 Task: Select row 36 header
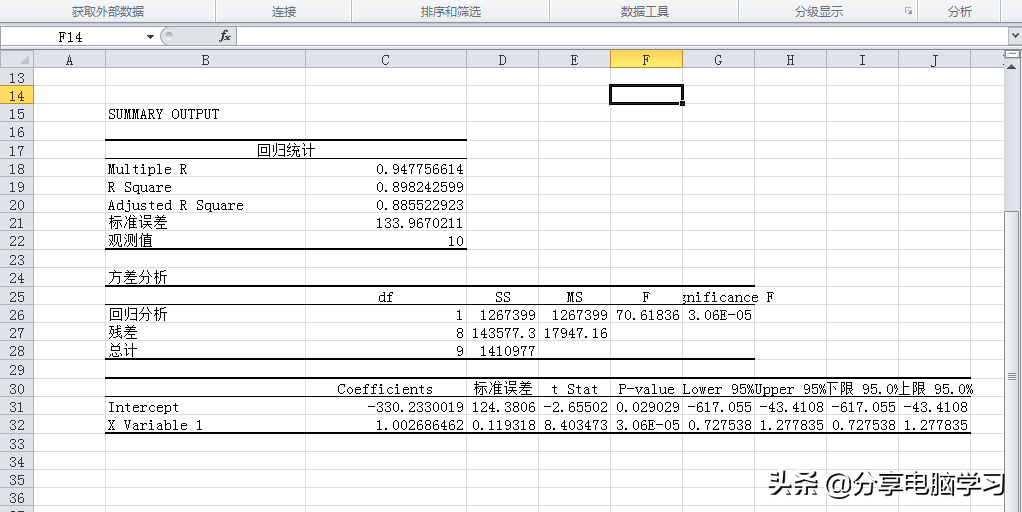tap(17, 498)
